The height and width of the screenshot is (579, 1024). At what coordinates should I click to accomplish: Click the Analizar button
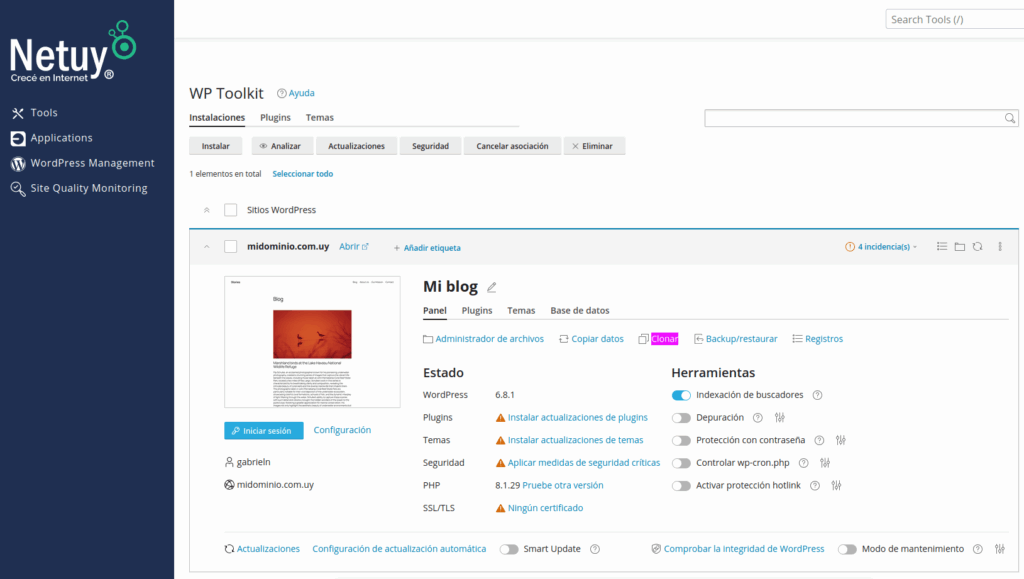click(281, 146)
